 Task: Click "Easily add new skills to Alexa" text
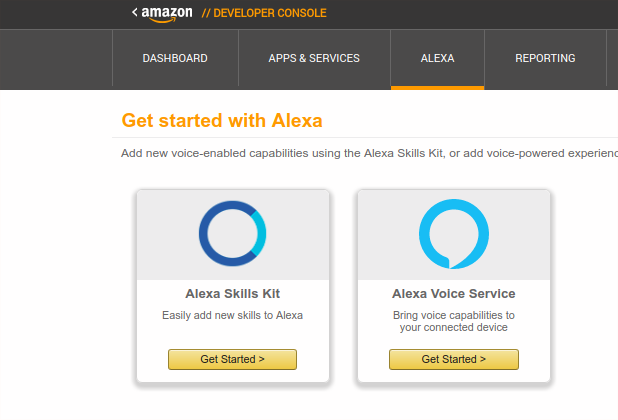233,315
